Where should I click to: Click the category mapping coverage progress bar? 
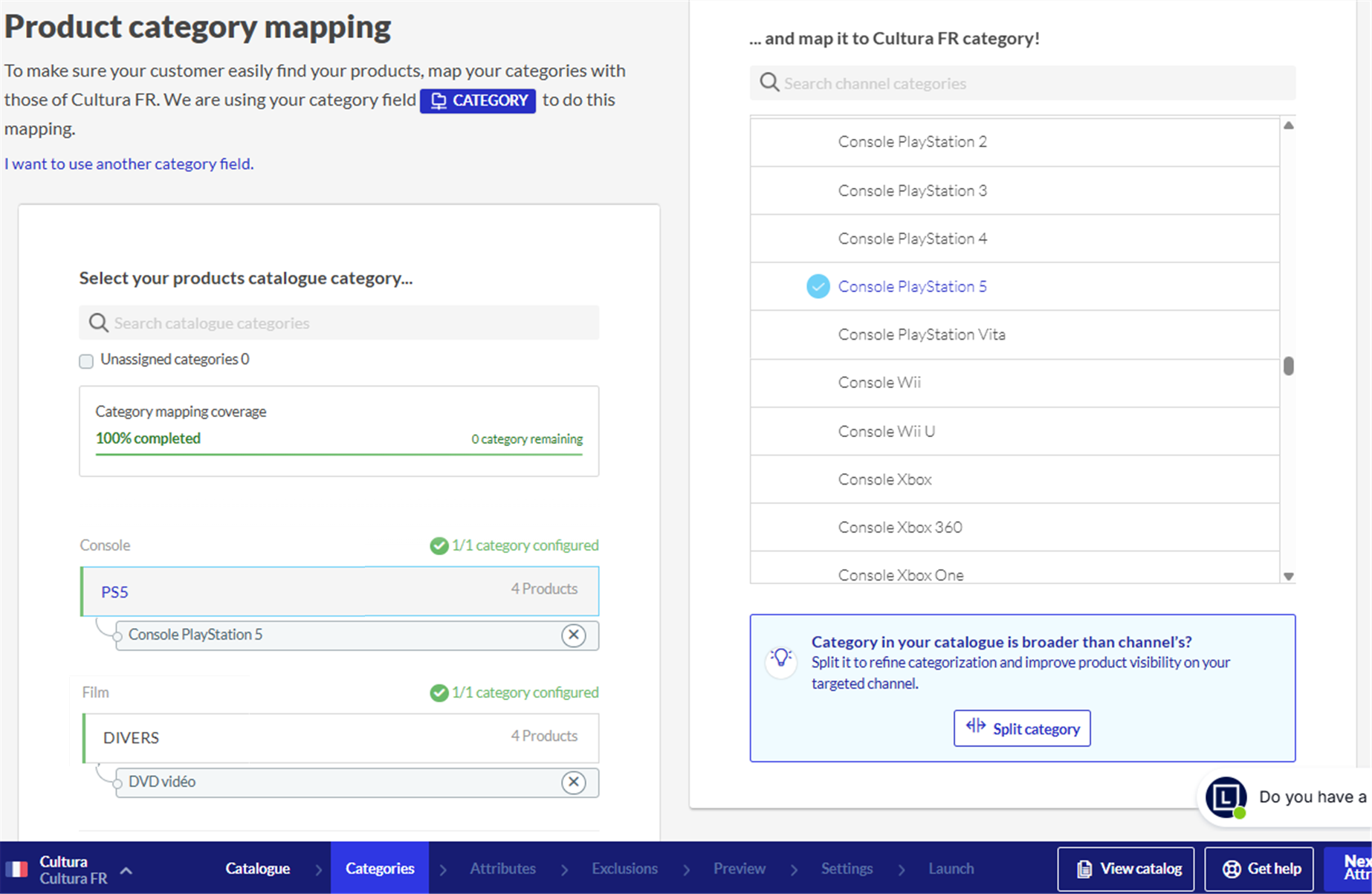tap(339, 453)
